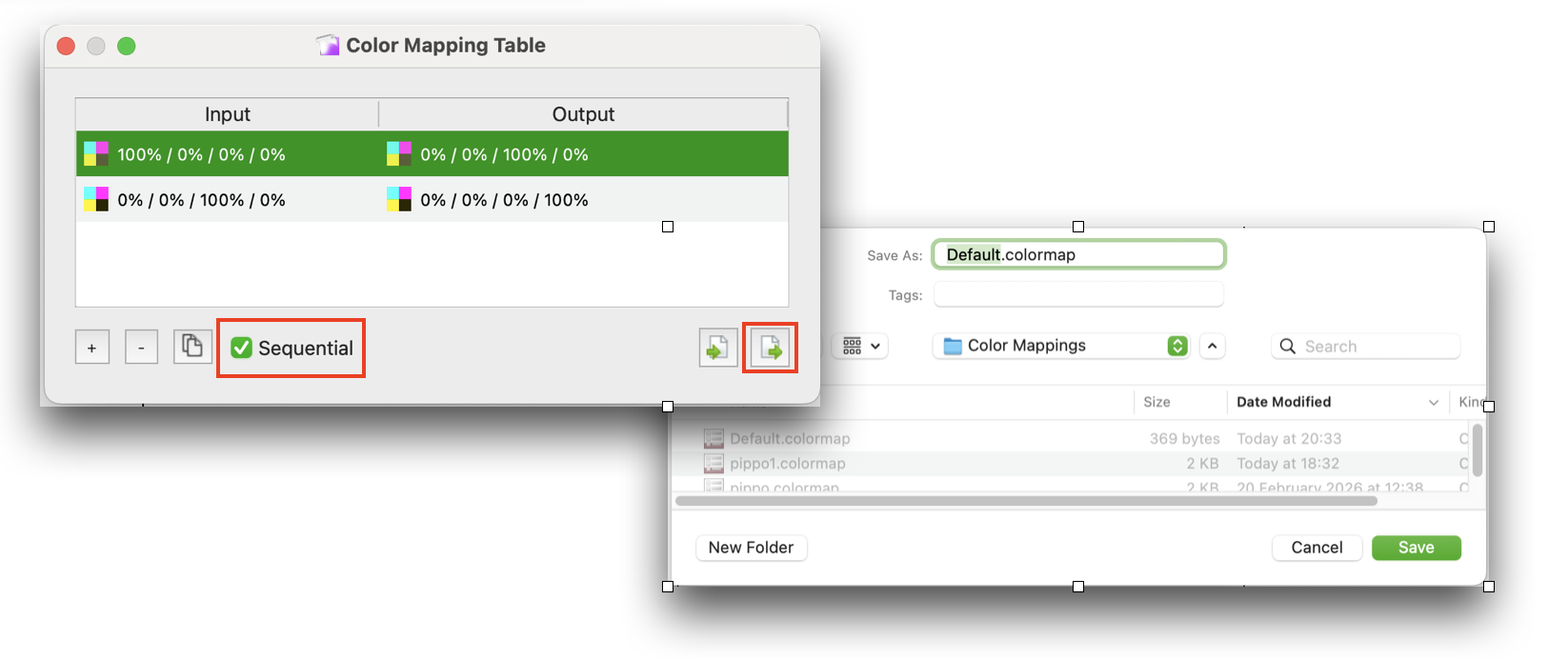Cancel the save dialog
1568x659 pixels.
point(1317,548)
